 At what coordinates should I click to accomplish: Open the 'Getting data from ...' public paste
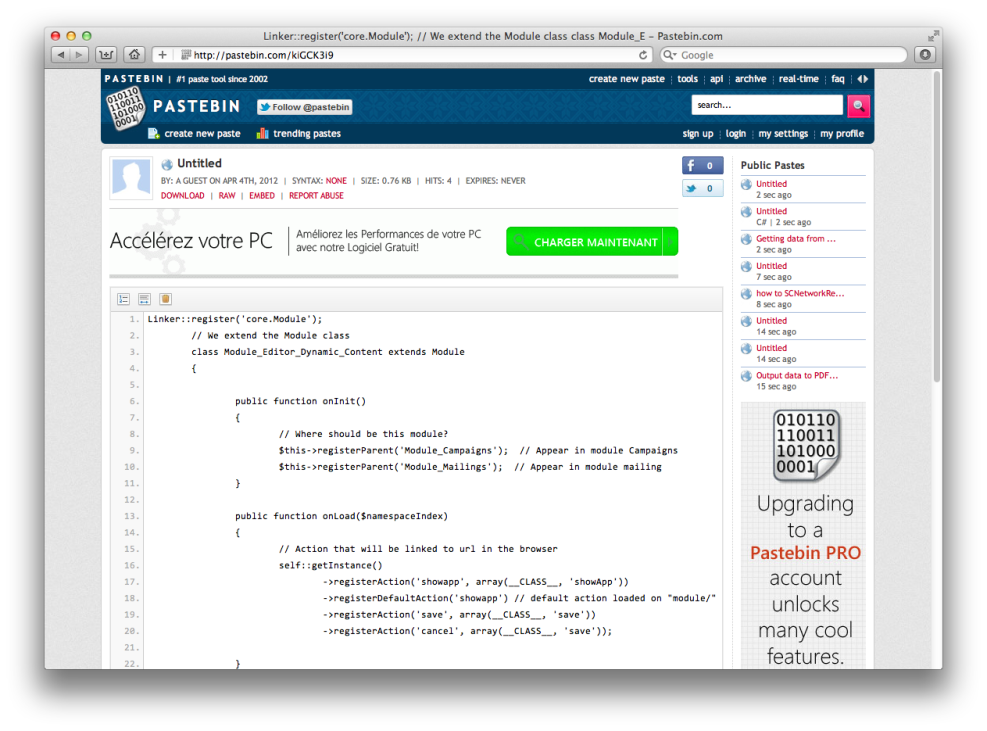(x=795, y=239)
